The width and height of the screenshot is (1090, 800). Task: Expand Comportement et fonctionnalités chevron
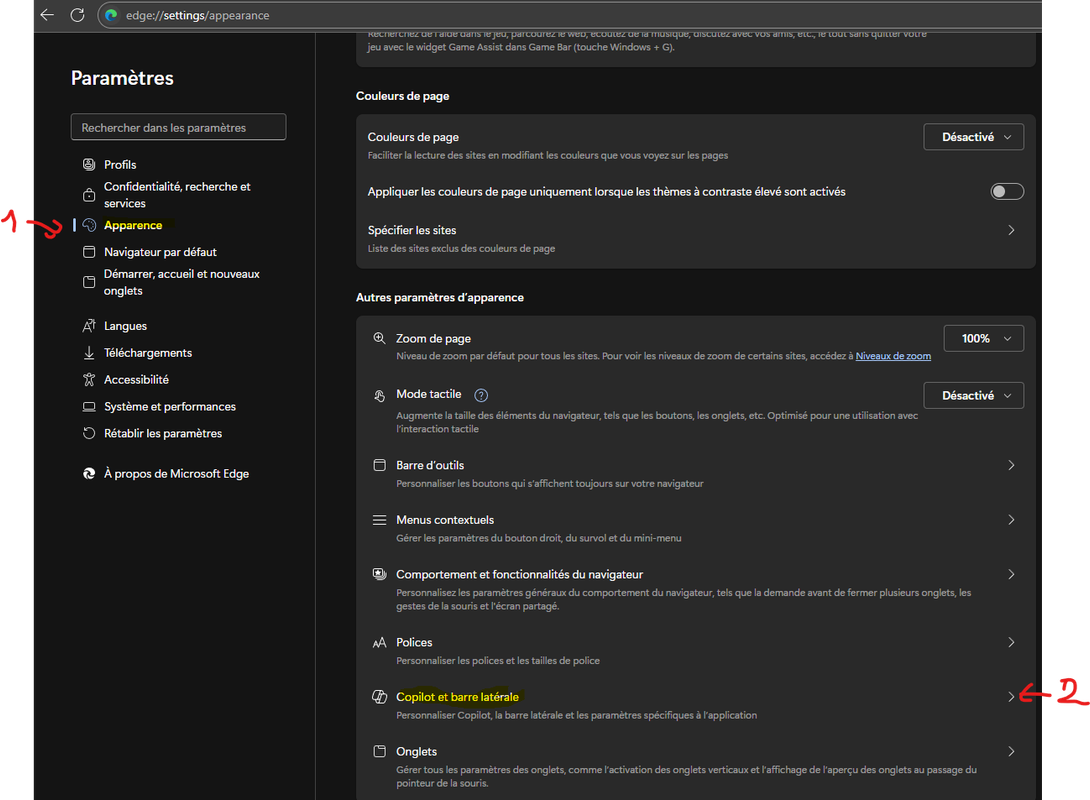click(x=1011, y=574)
